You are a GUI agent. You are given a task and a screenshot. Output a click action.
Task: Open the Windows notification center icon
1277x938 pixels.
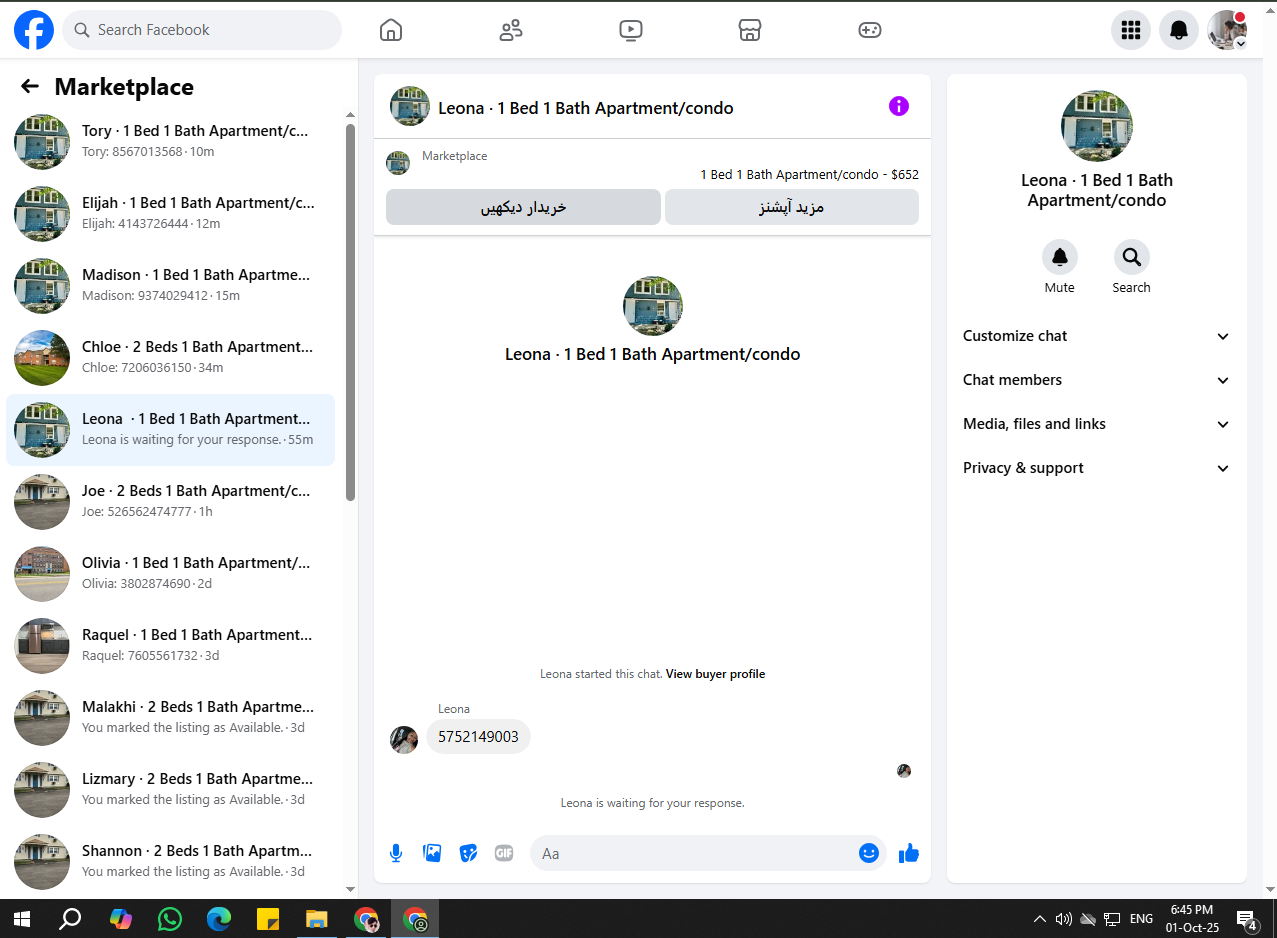click(1247, 919)
